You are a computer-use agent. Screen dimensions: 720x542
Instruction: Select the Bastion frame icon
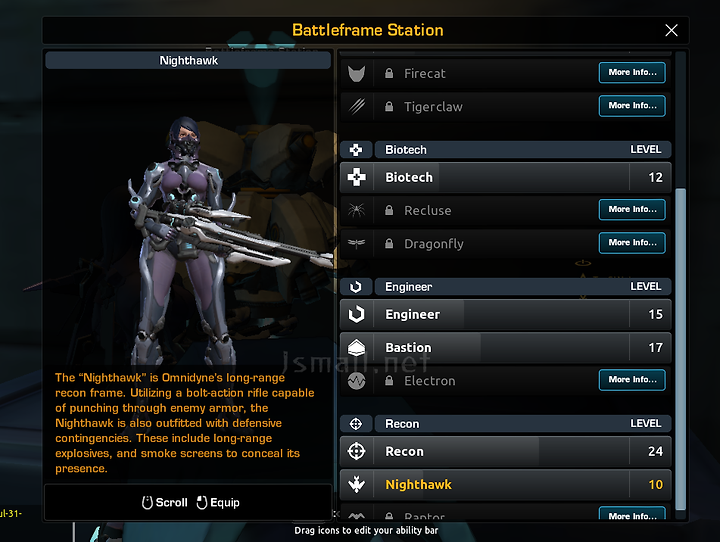coord(356,348)
